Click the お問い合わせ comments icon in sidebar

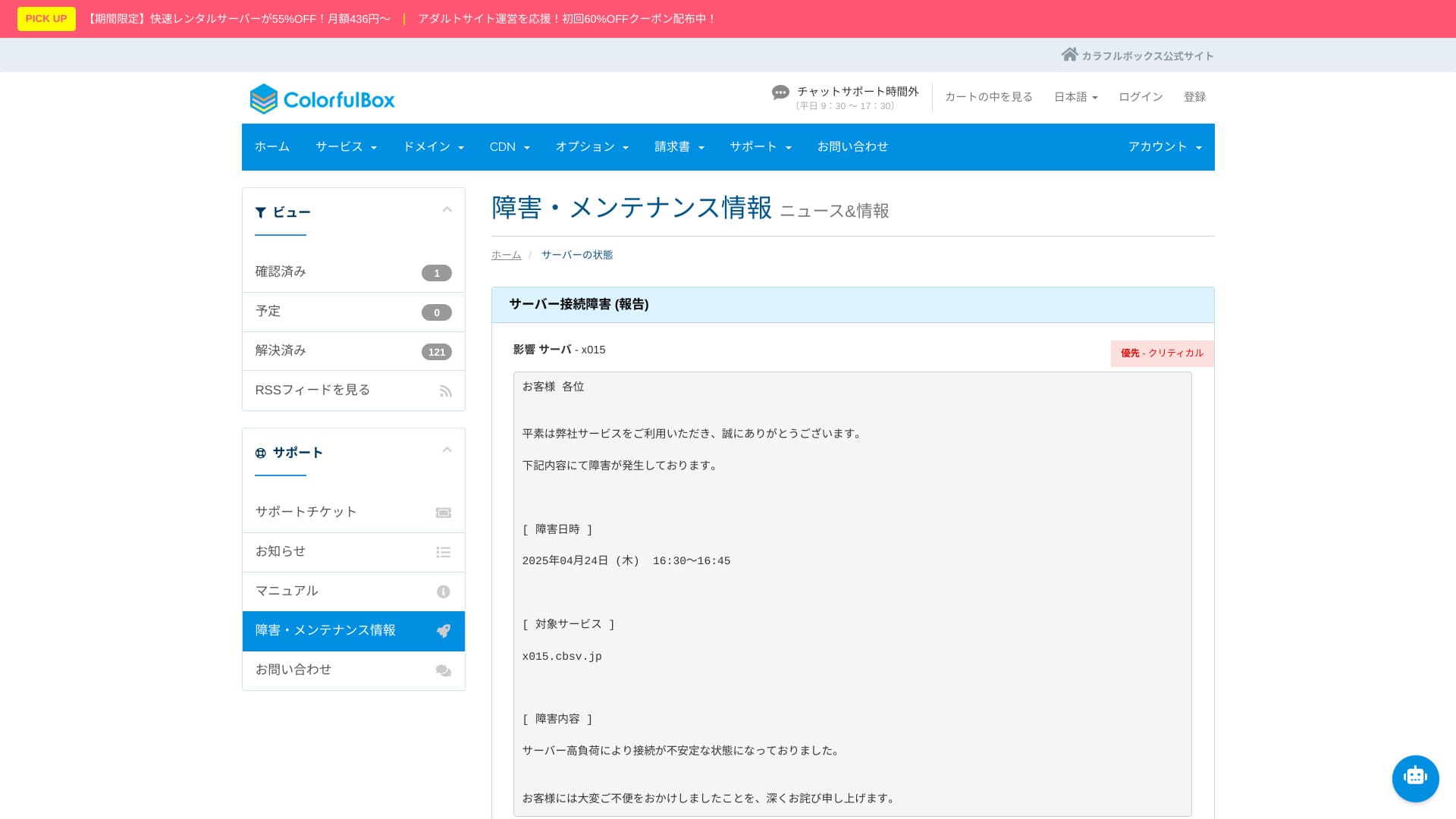click(444, 671)
